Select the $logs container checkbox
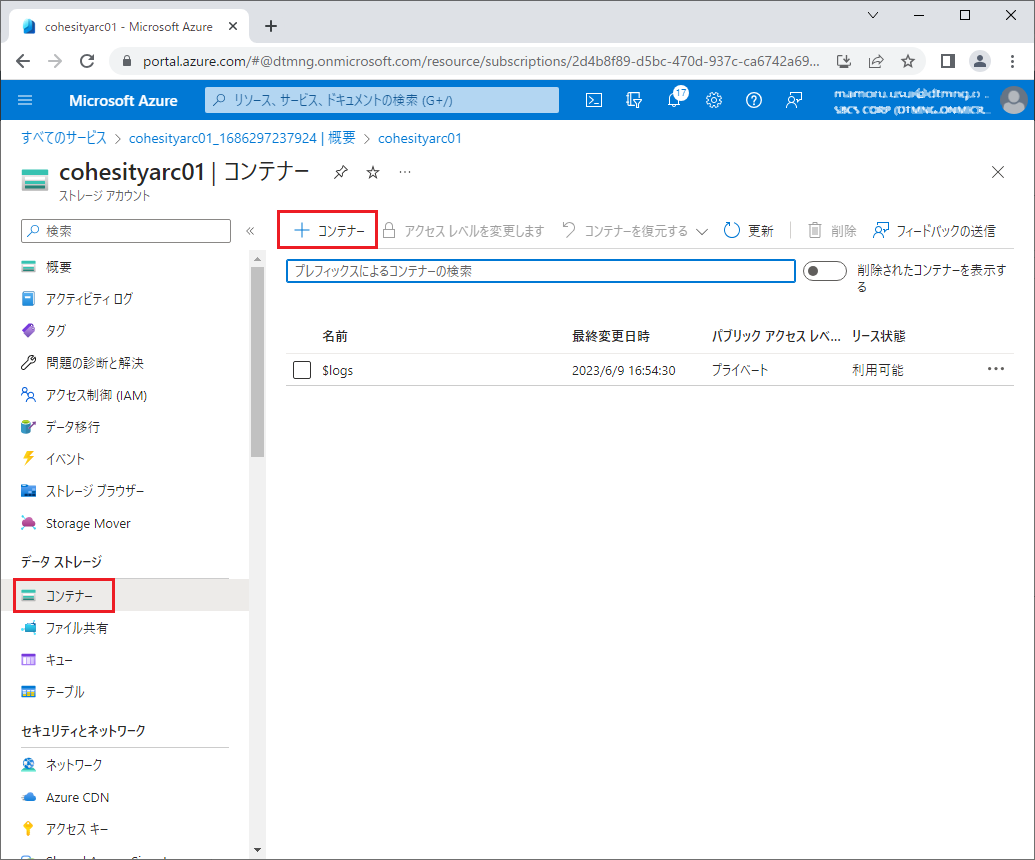The image size is (1035, 860). [x=302, y=370]
